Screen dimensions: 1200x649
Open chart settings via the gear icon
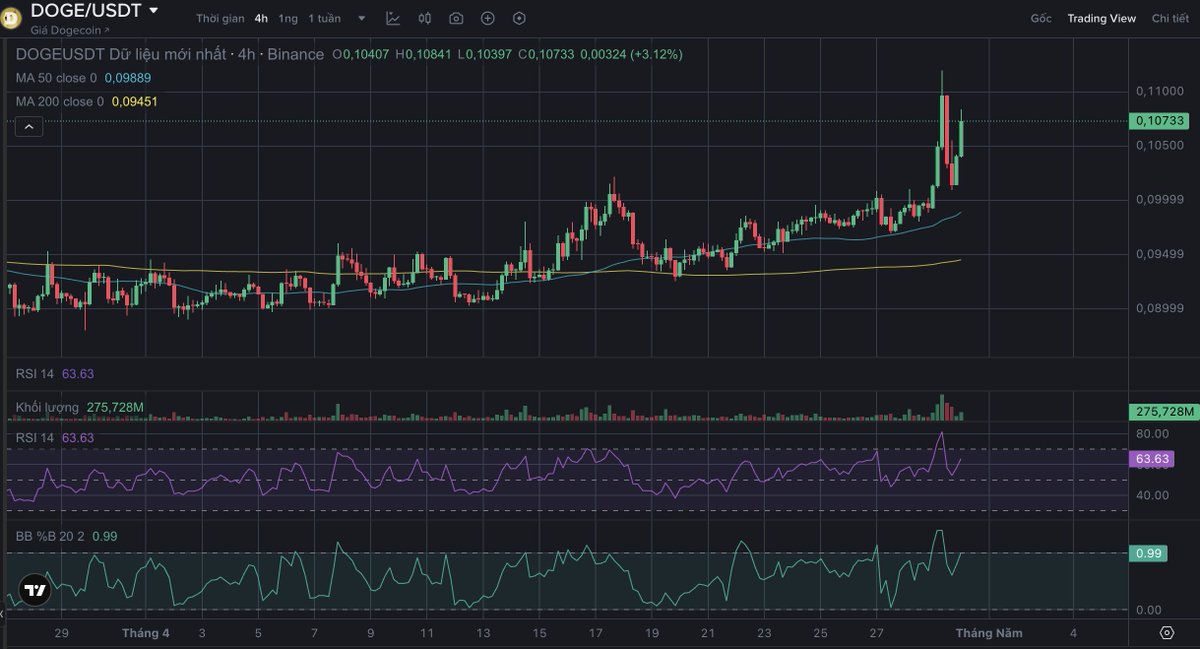click(x=518, y=18)
